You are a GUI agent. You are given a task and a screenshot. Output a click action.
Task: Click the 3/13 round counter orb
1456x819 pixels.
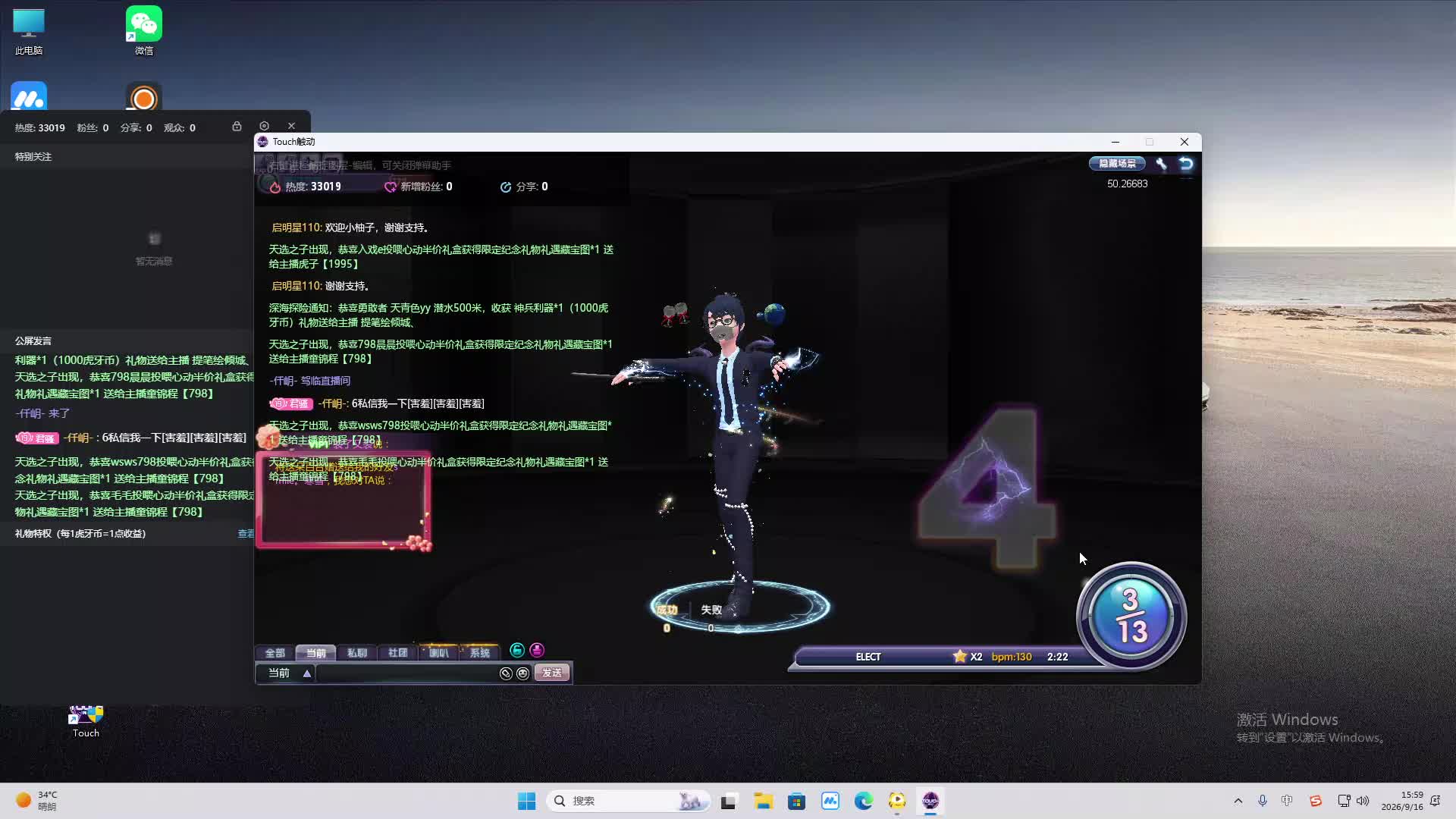(x=1131, y=616)
